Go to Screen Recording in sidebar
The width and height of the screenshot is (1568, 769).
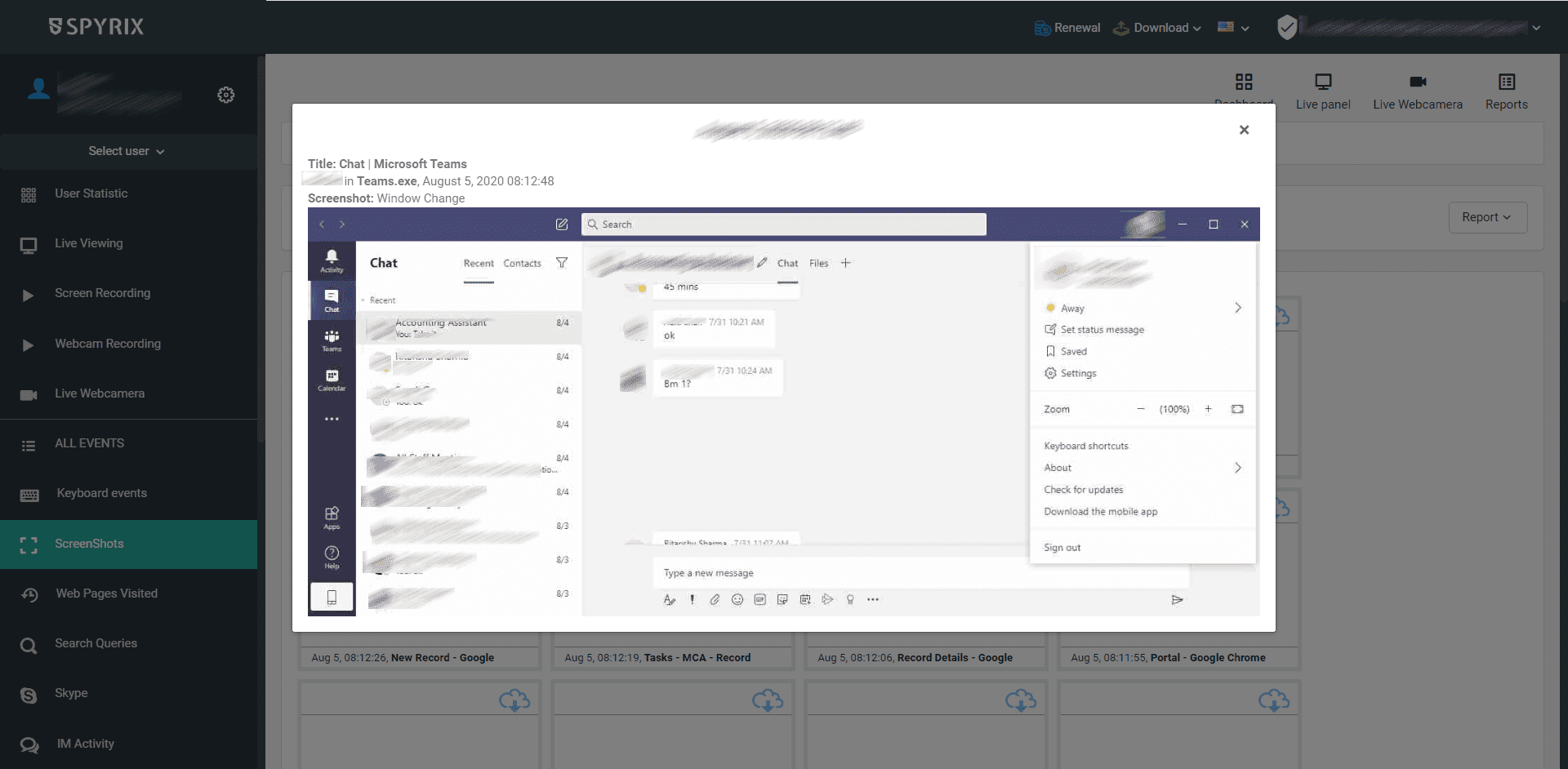click(102, 293)
